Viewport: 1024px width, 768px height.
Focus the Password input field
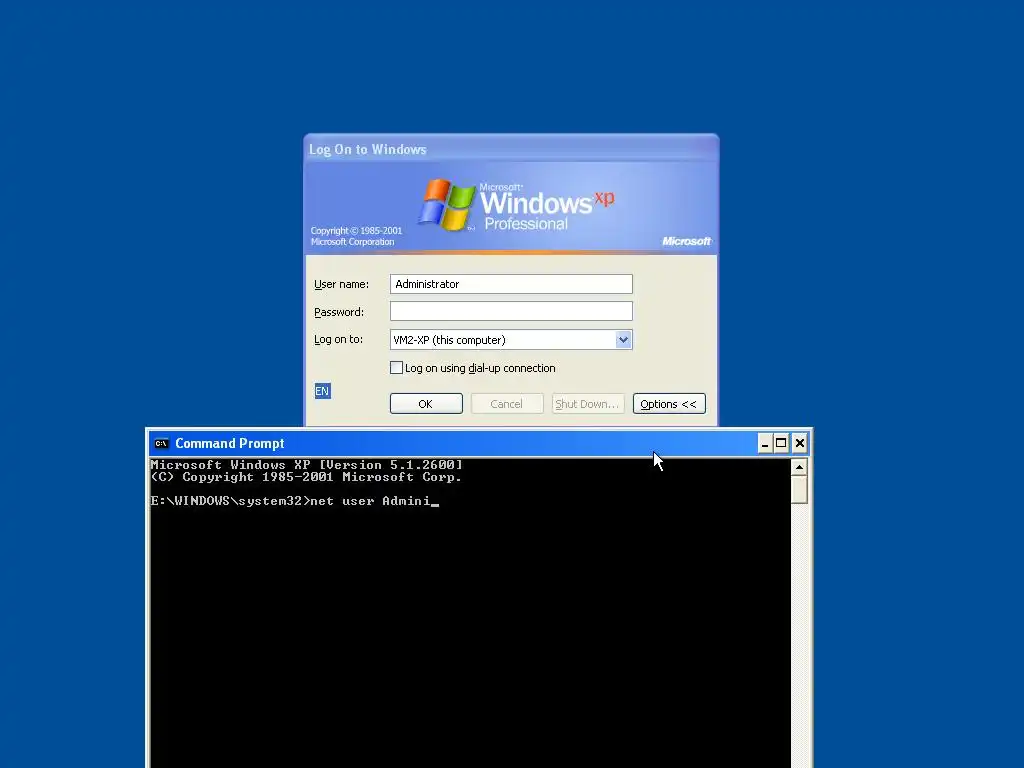coord(511,312)
